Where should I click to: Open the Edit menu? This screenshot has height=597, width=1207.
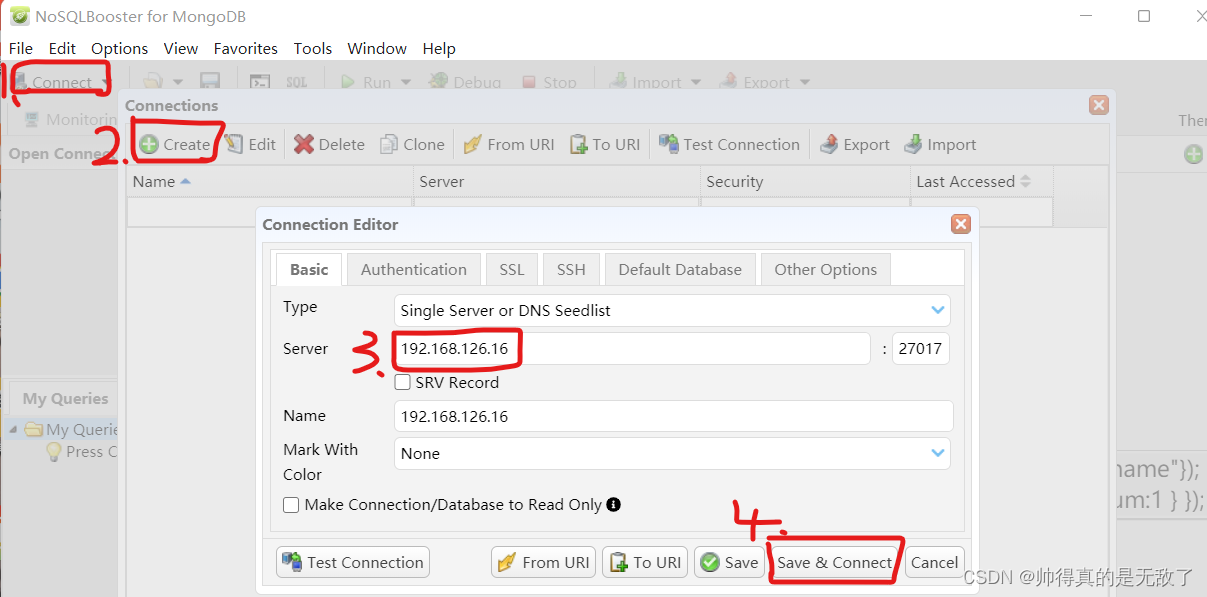pos(62,48)
